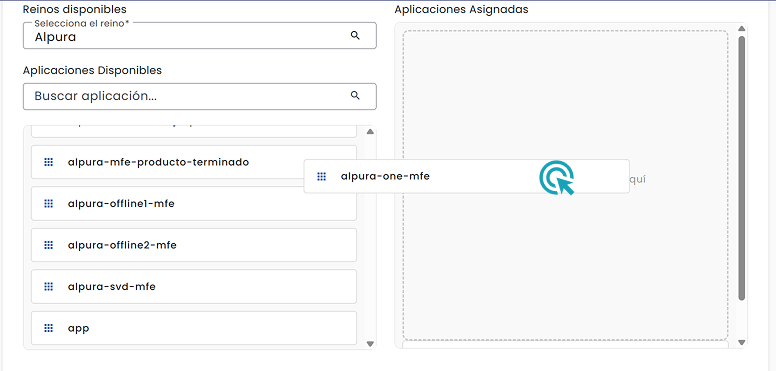This screenshot has height=371, width=776.
Task: Click the grip icon of alpura-mfe-producto-terminado
Action: click(48, 162)
